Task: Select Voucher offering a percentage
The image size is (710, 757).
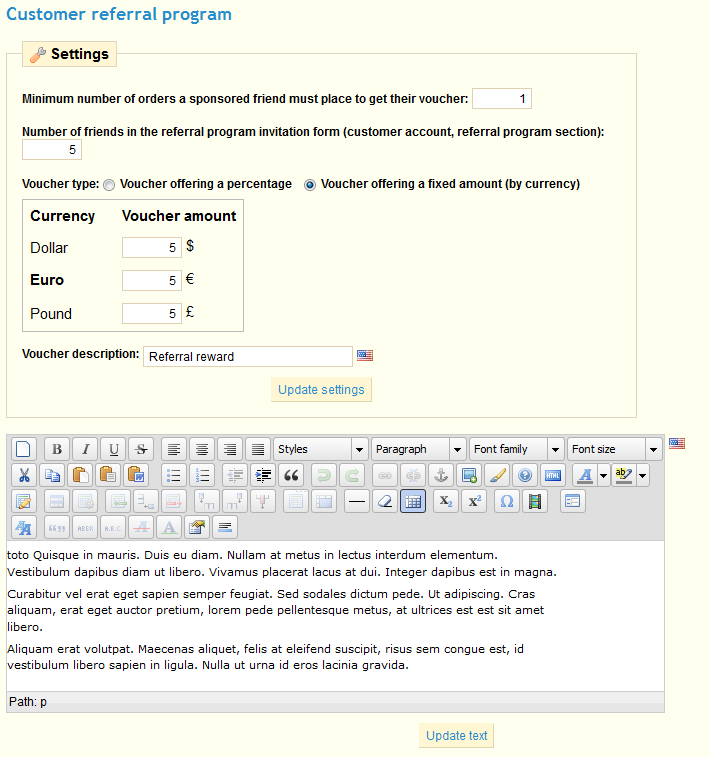Action: pos(110,185)
